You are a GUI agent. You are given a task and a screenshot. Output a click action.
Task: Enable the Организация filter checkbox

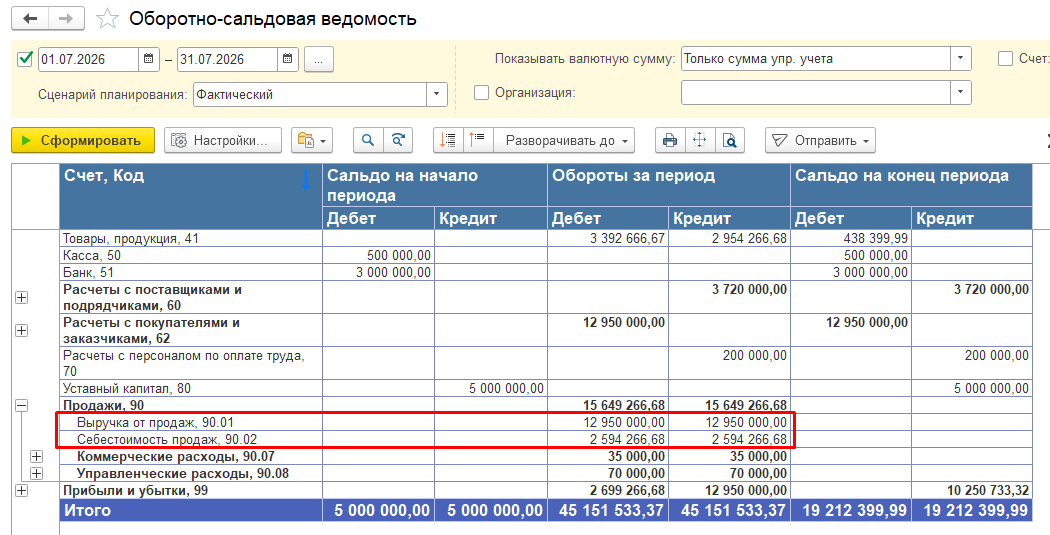pyautogui.click(x=481, y=93)
